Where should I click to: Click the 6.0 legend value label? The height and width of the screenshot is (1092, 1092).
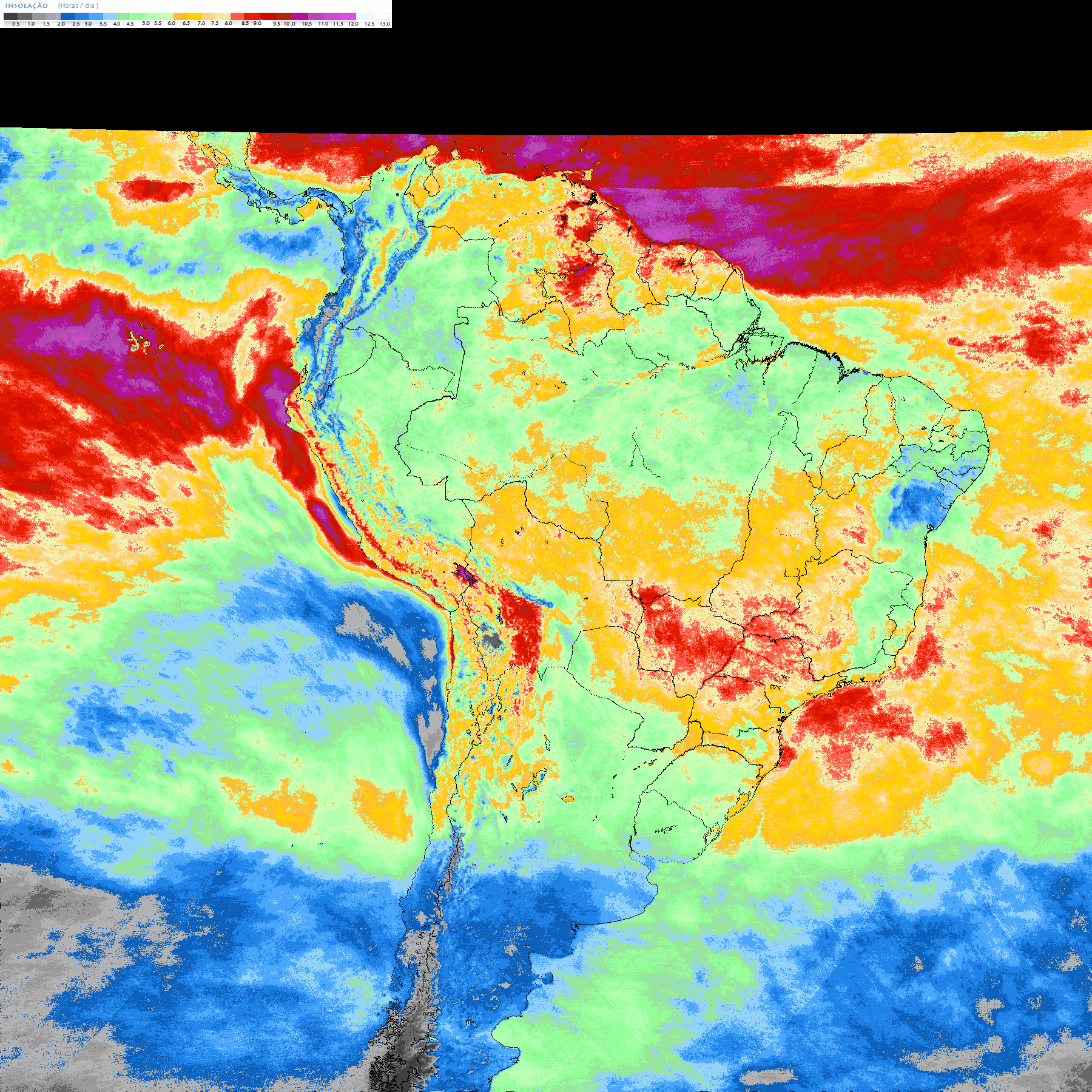(x=171, y=23)
